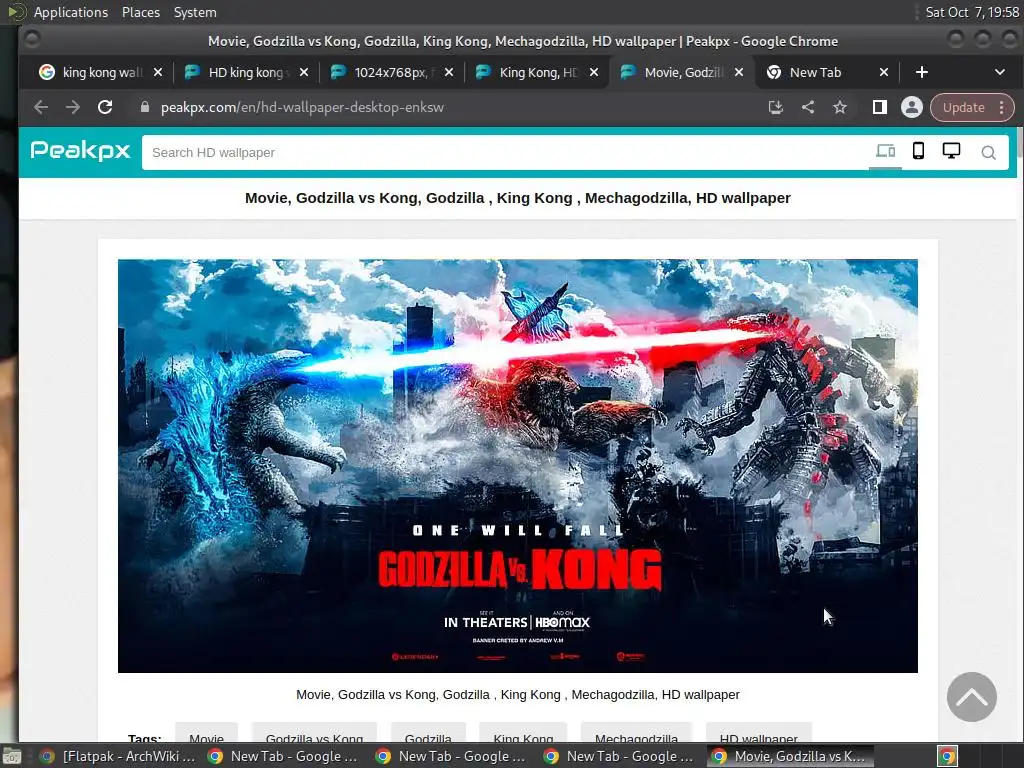Image resolution: width=1024 pixels, height=768 pixels.
Task: Close the 'king kong wall' tab
Action: pos(158,72)
